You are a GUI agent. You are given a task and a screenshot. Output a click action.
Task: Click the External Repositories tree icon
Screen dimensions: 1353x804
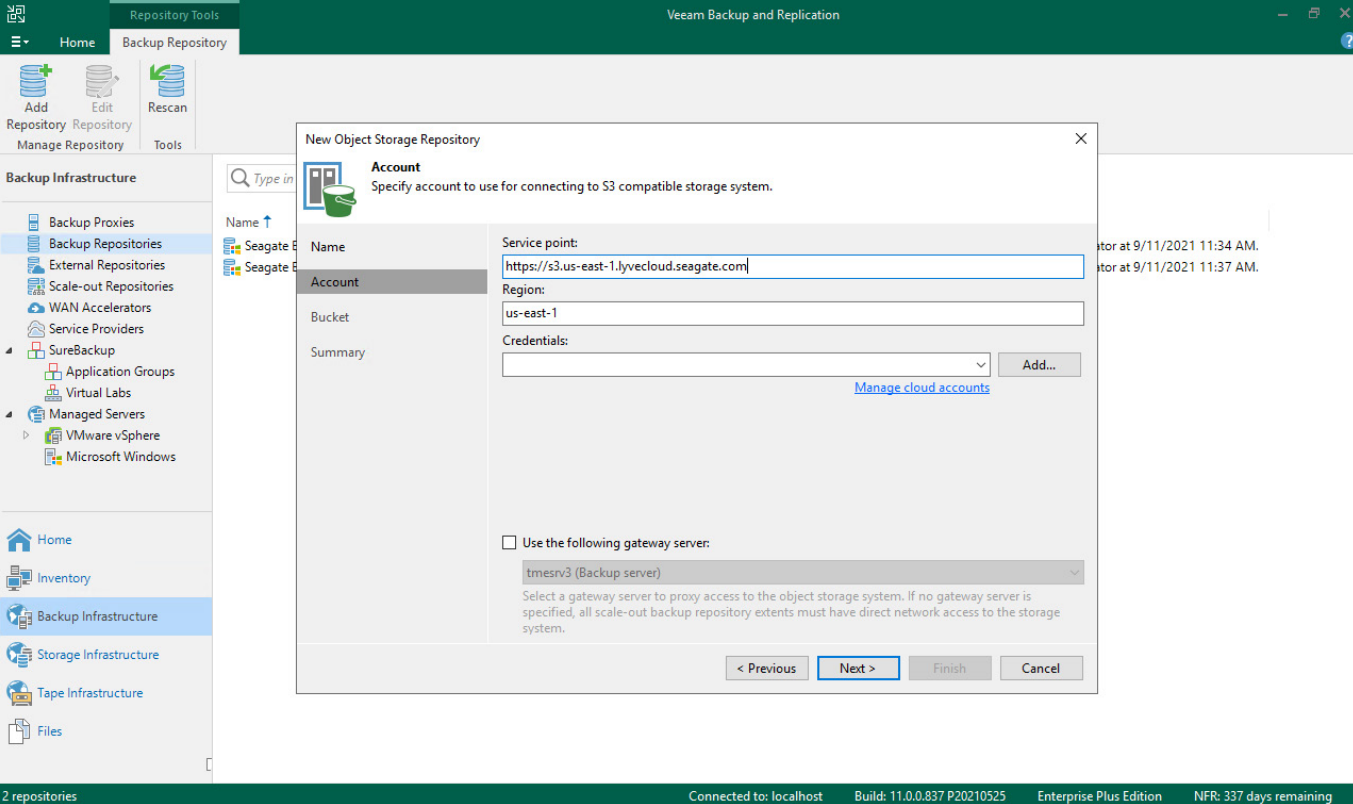(x=34, y=265)
